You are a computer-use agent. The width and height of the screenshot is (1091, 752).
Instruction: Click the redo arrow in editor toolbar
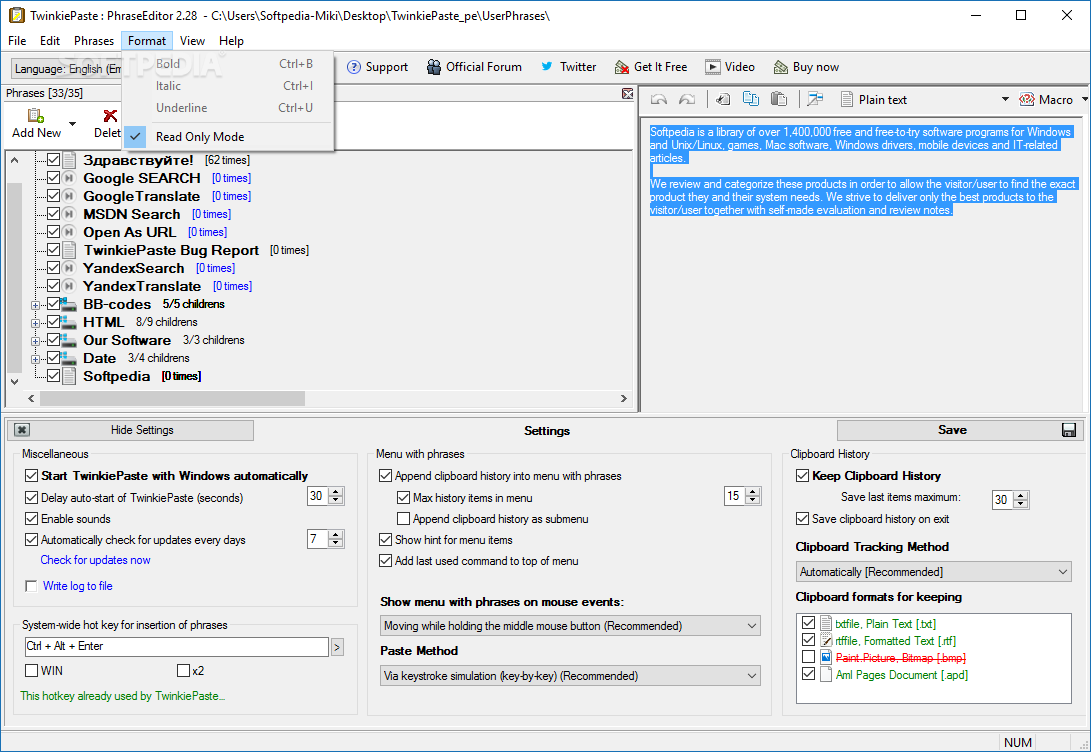pyautogui.click(x=687, y=99)
